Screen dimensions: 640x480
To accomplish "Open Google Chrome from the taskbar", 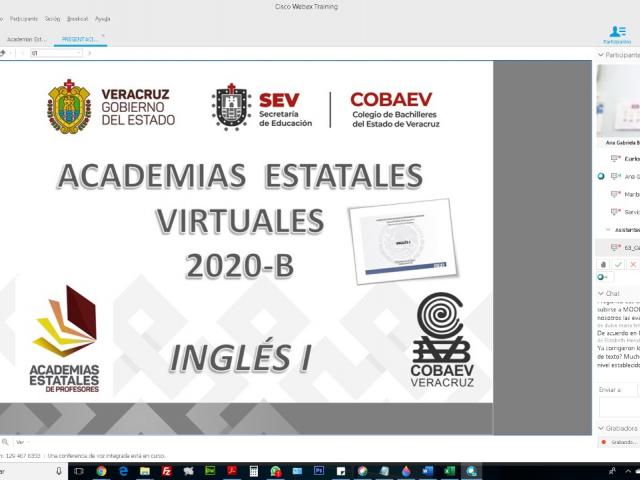I will point(101,471).
